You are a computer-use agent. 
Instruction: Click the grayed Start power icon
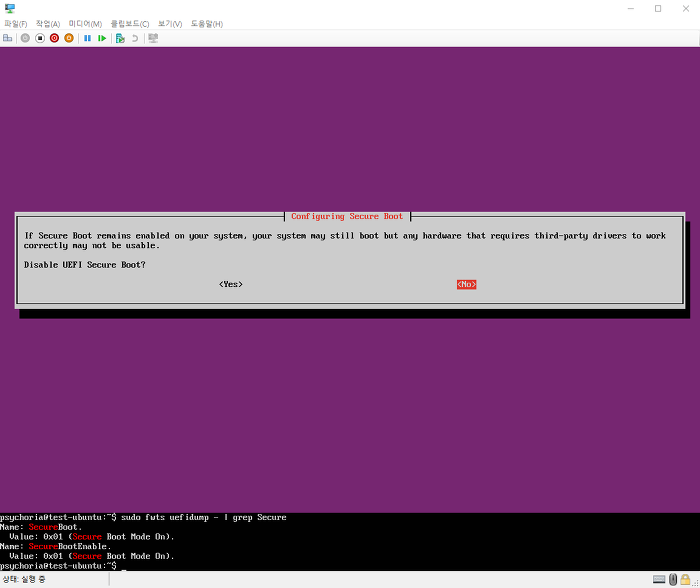point(25,38)
